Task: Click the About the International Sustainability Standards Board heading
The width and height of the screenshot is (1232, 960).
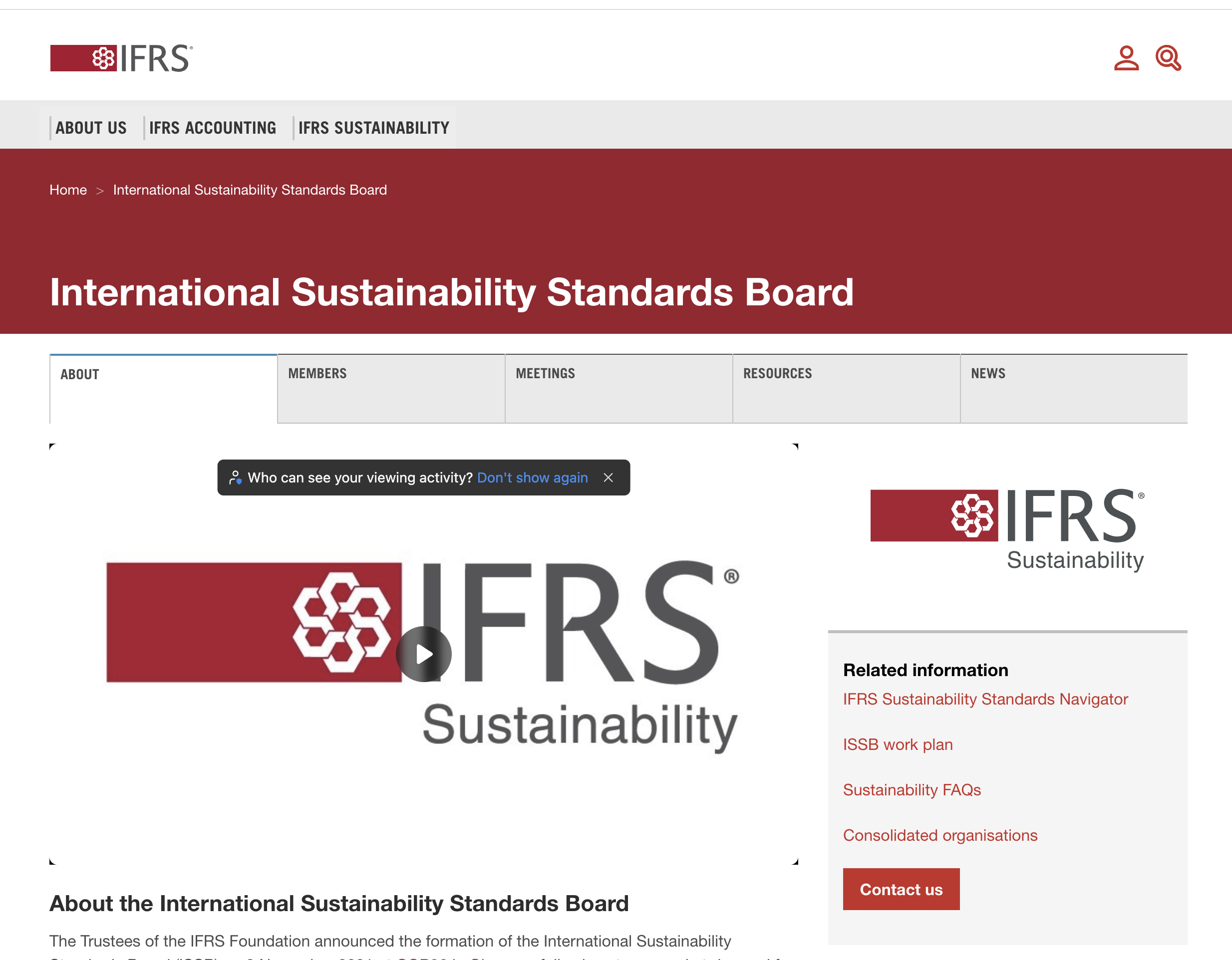Action: 339,904
